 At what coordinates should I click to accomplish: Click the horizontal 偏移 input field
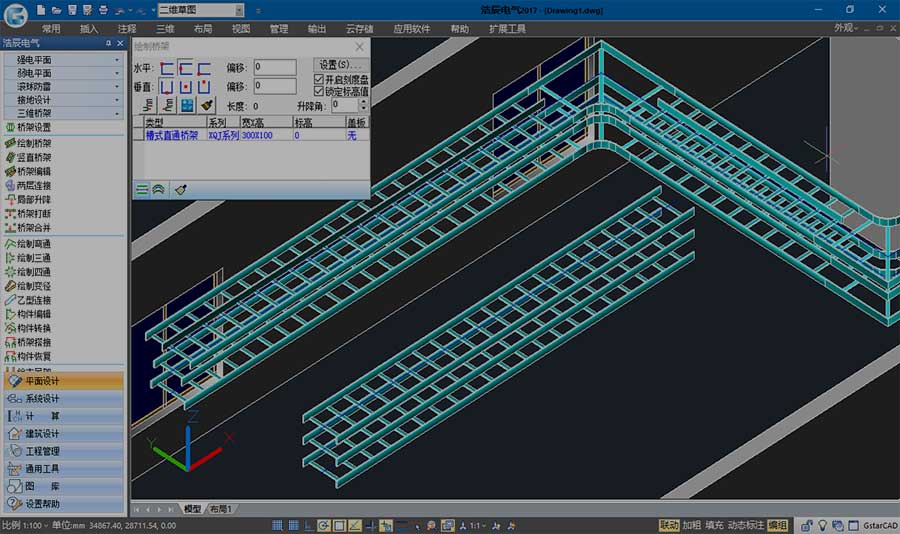[274, 67]
